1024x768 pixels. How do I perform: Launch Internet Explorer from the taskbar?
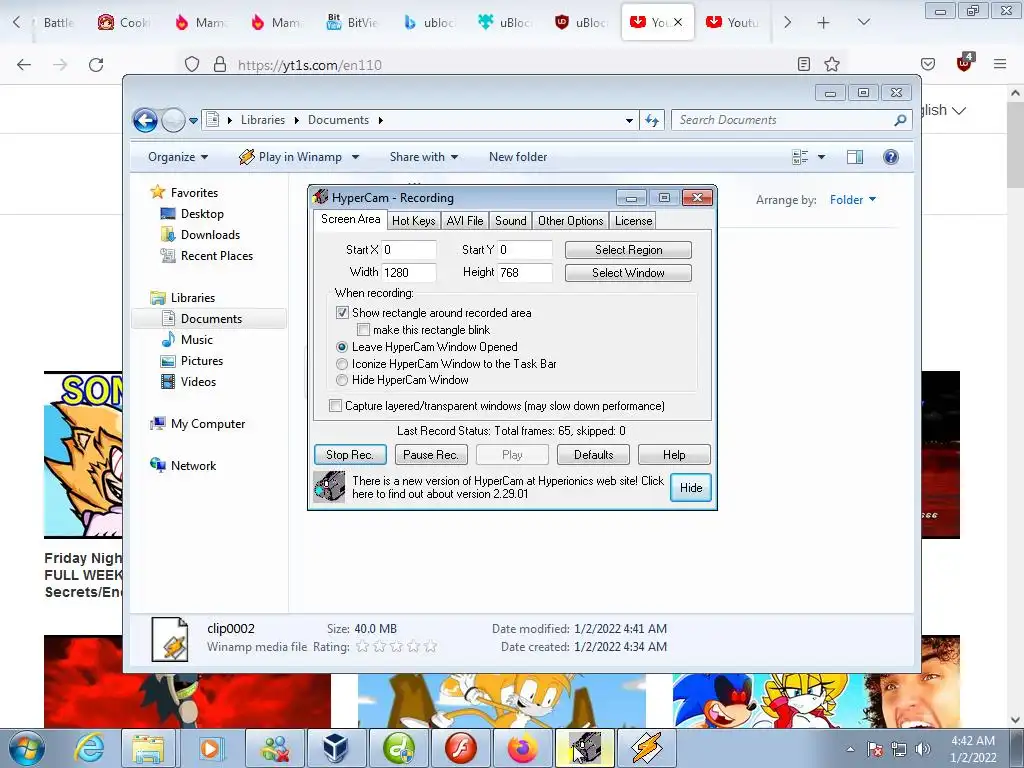(x=89, y=748)
